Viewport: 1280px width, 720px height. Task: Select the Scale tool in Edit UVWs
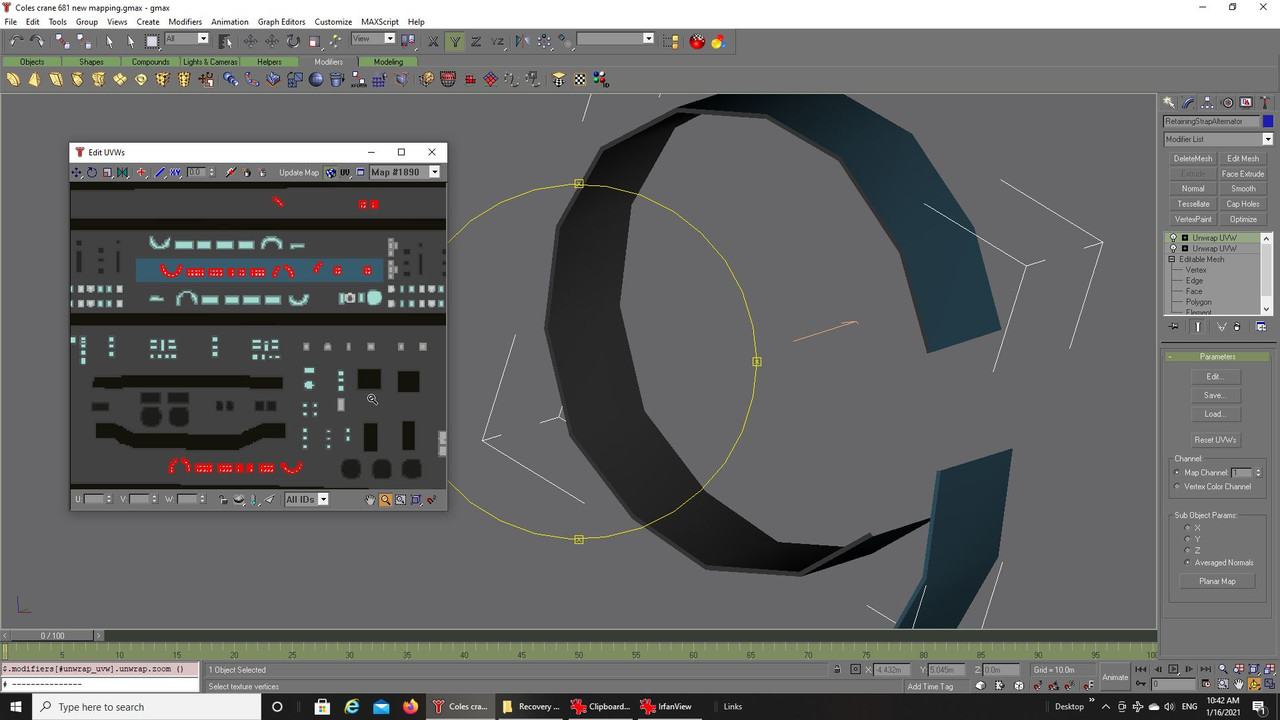pyautogui.click(x=107, y=172)
